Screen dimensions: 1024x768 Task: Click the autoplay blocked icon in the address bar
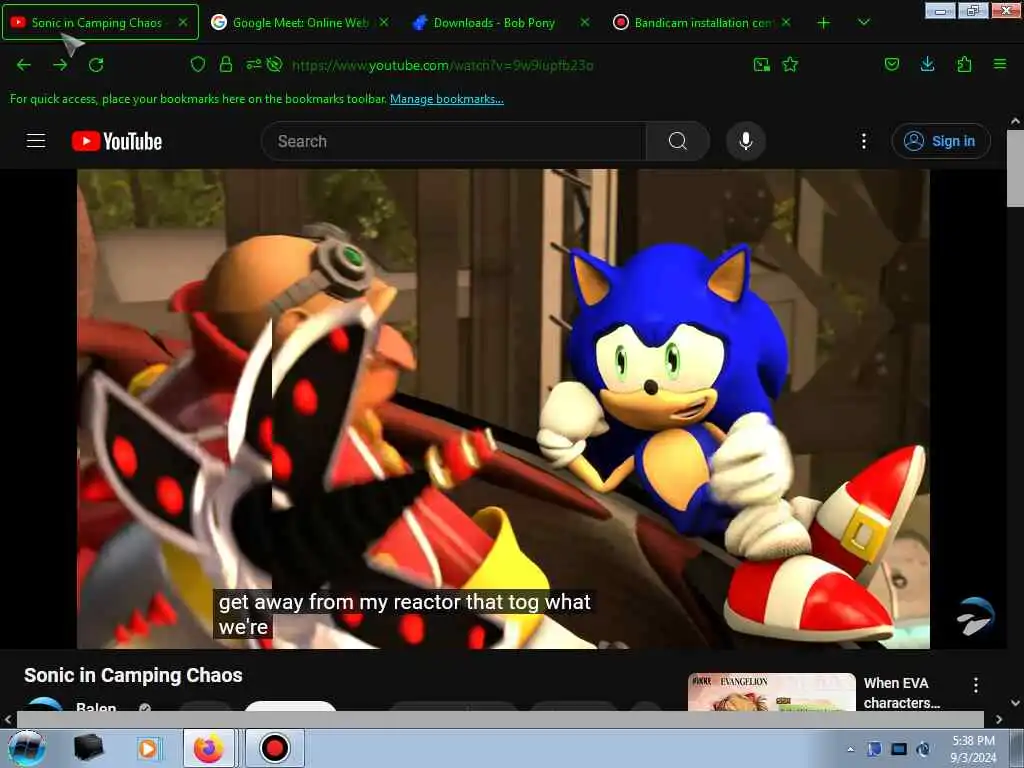pyautogui.click(x=275, y=64)
